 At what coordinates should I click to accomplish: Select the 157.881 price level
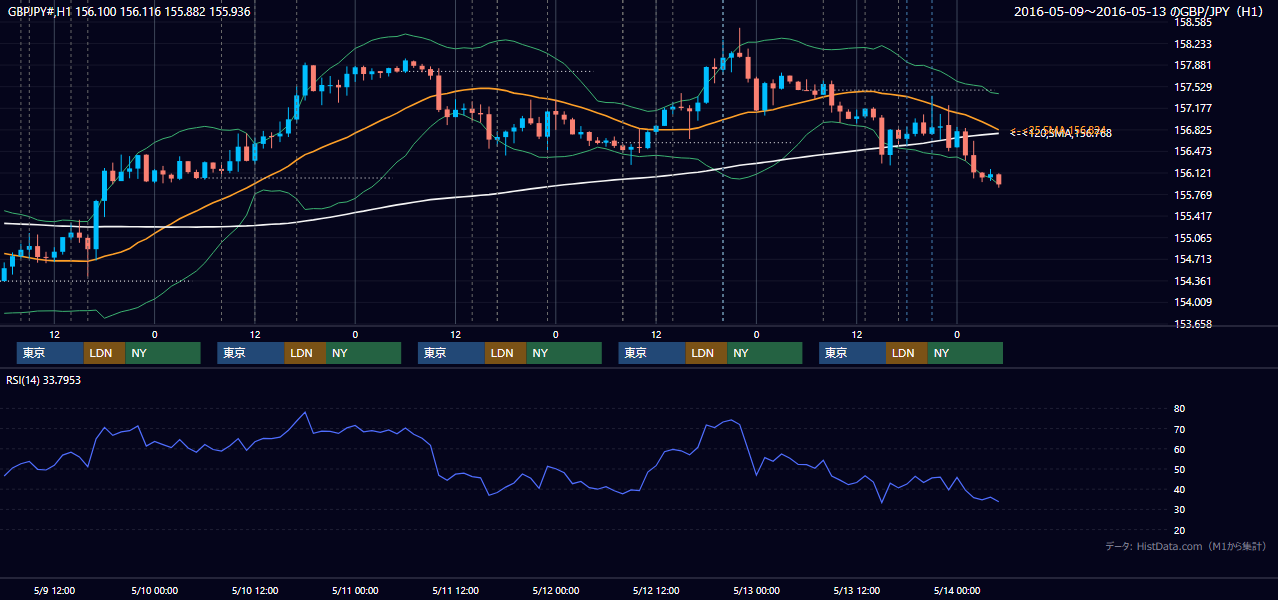tap(1192, 66)
